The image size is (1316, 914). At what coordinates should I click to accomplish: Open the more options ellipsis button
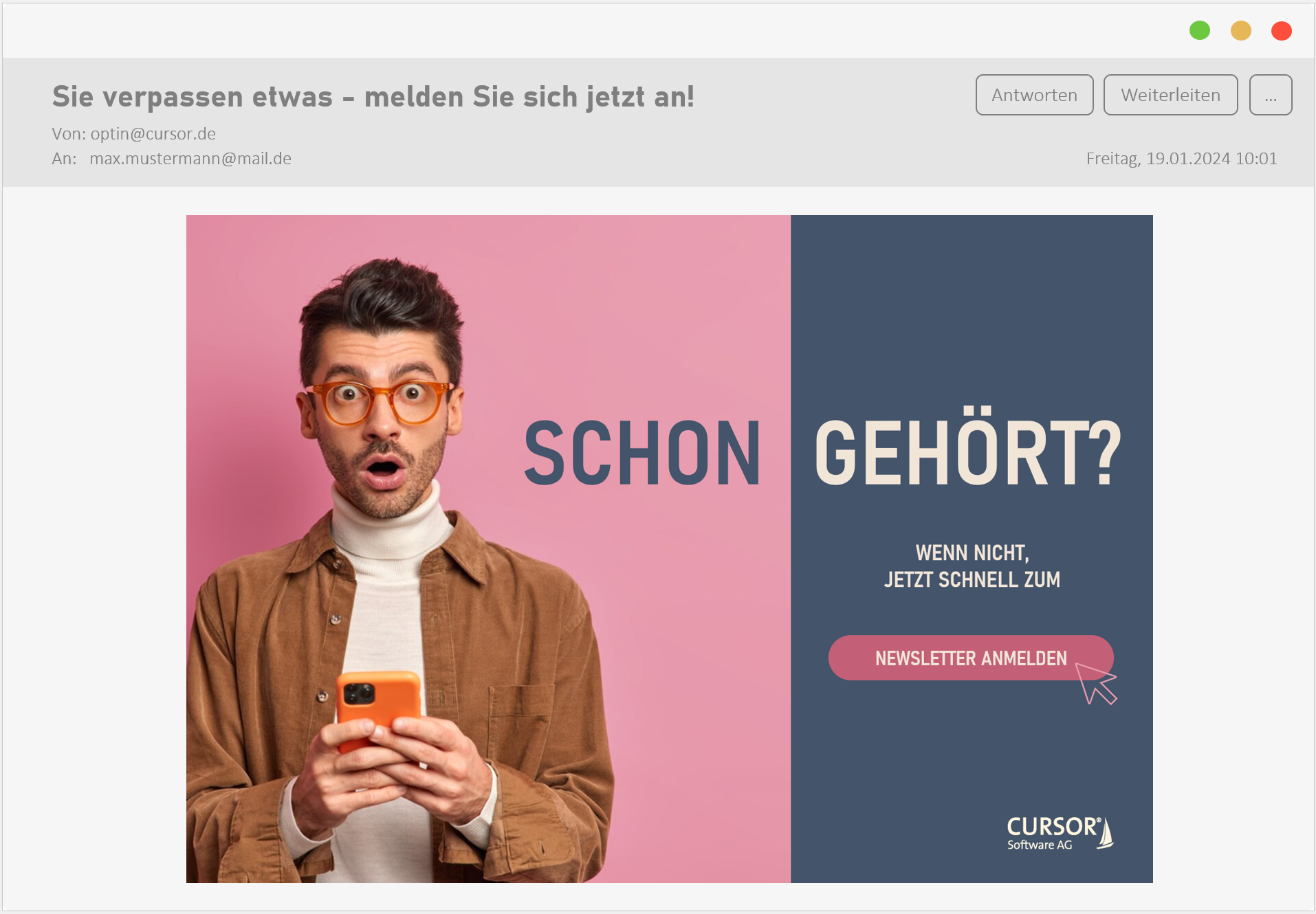pyautogui.click(x=1270, y=95)
